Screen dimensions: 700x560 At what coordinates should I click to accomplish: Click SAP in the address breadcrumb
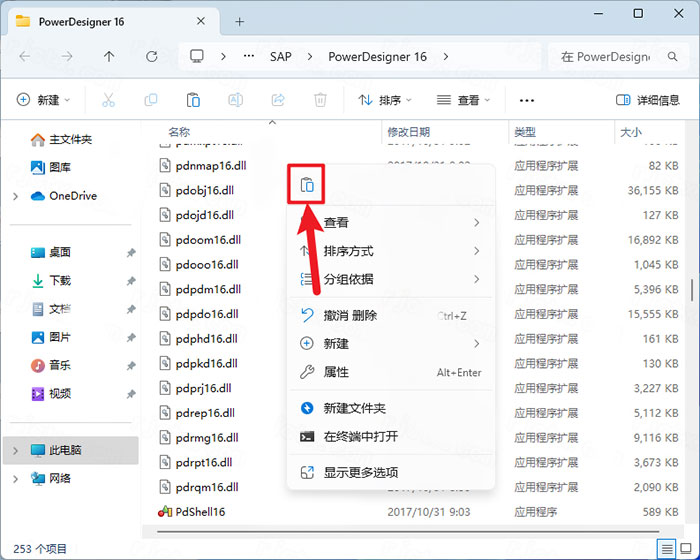(281, 57)
